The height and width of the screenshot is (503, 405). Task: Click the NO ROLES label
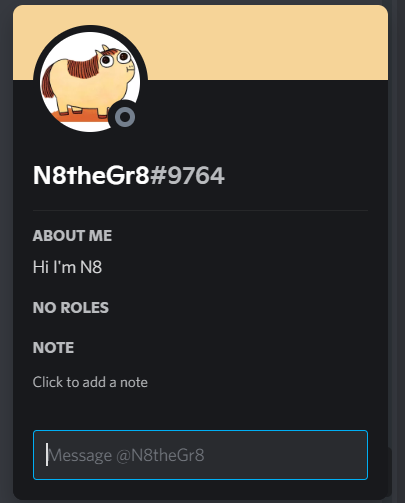coord(71,308)
